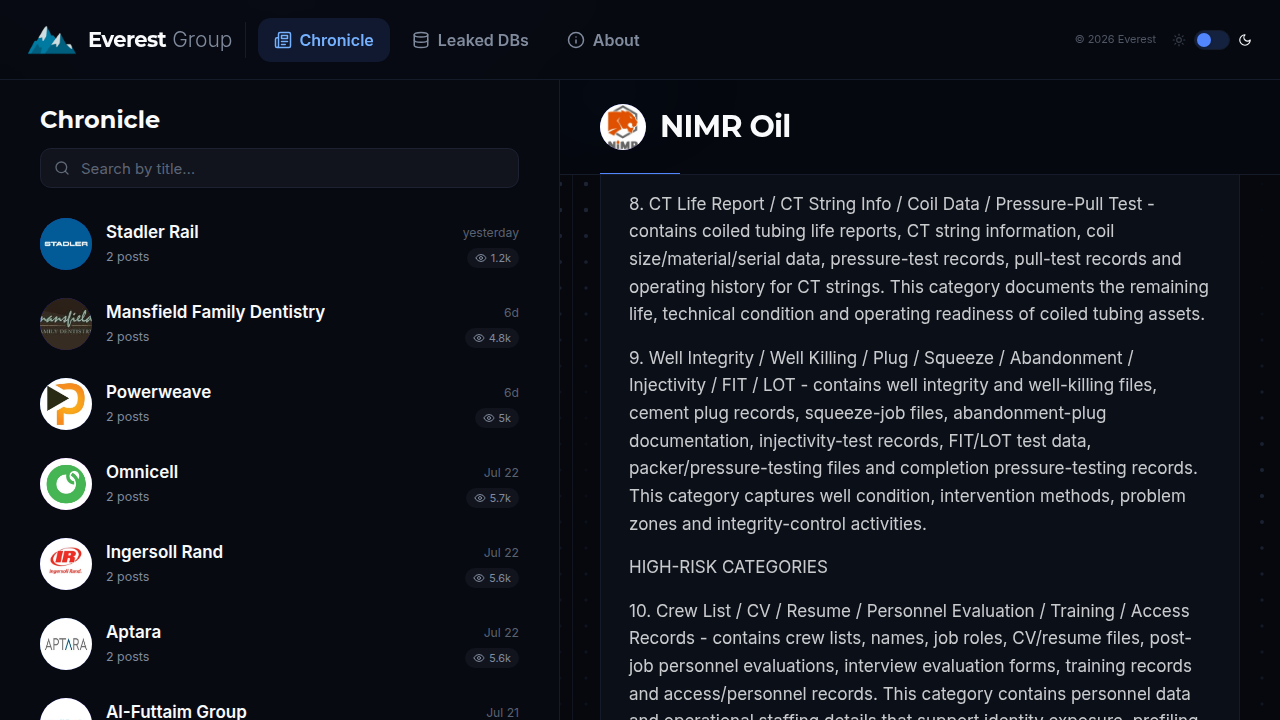The width and height of the screenshot is (1280, 720).
Task: Click '2 posts' under Powerweave
Action: (x=127, y=417)
